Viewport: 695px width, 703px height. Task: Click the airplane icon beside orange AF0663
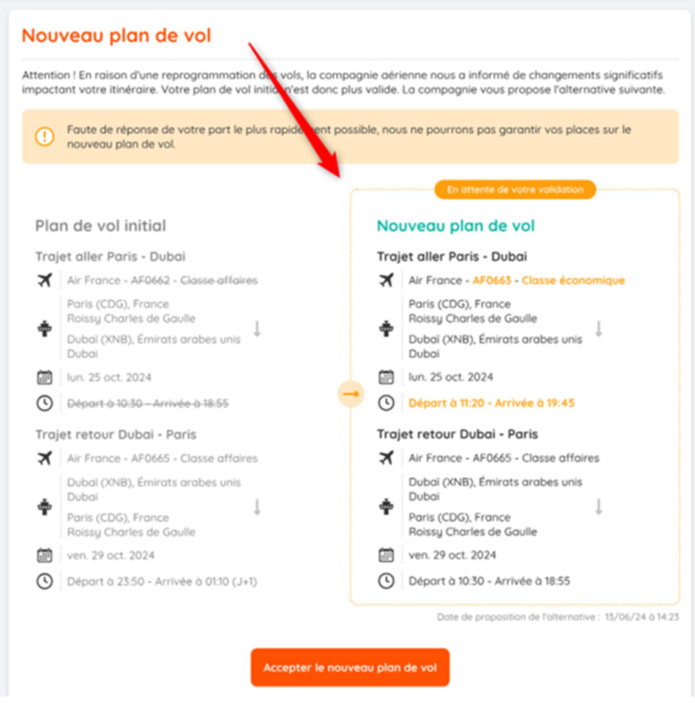386,280
